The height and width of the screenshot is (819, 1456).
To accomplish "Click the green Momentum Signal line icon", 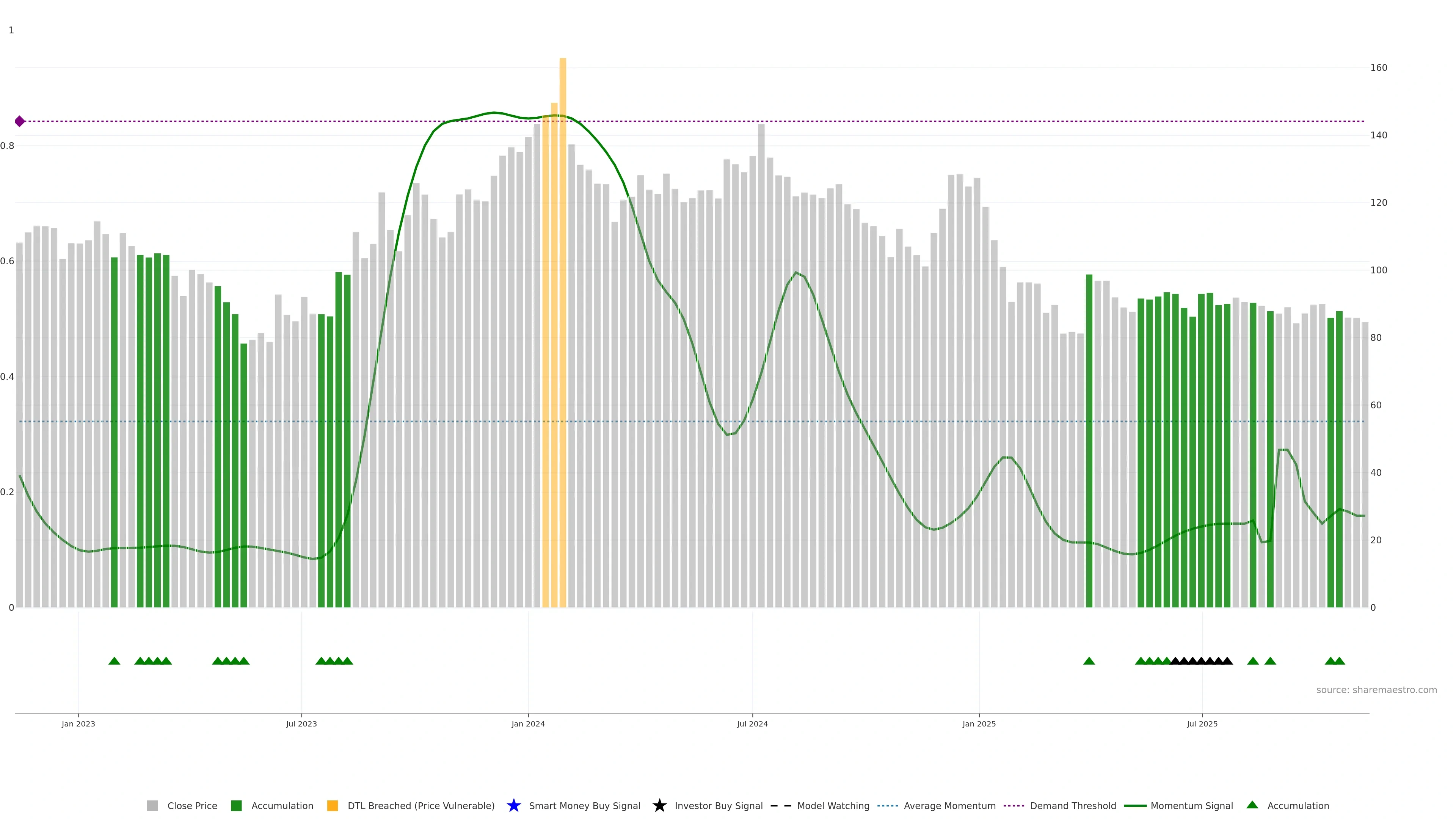I will point(1135,805).
